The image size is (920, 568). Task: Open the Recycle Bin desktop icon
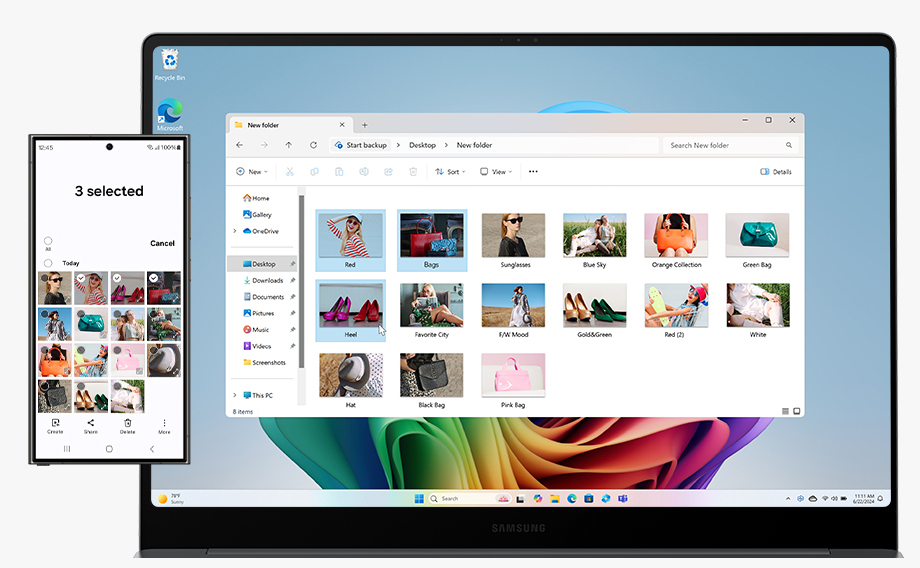[x=169, y=62]
